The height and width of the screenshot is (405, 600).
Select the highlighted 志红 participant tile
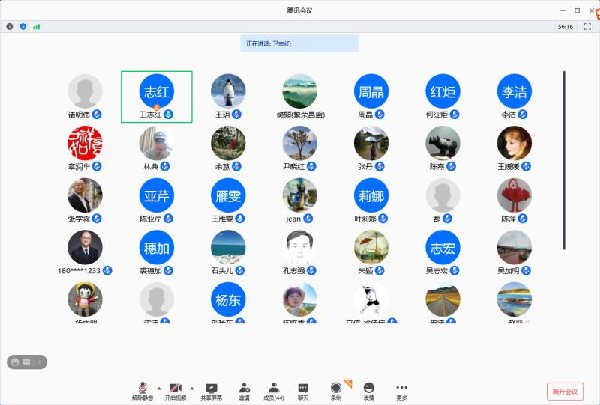pos(156,96)
